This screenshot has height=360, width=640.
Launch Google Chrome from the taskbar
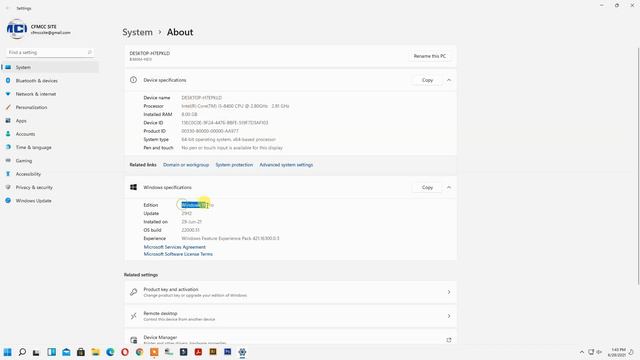pyautogui.click(x=140, y=352)
